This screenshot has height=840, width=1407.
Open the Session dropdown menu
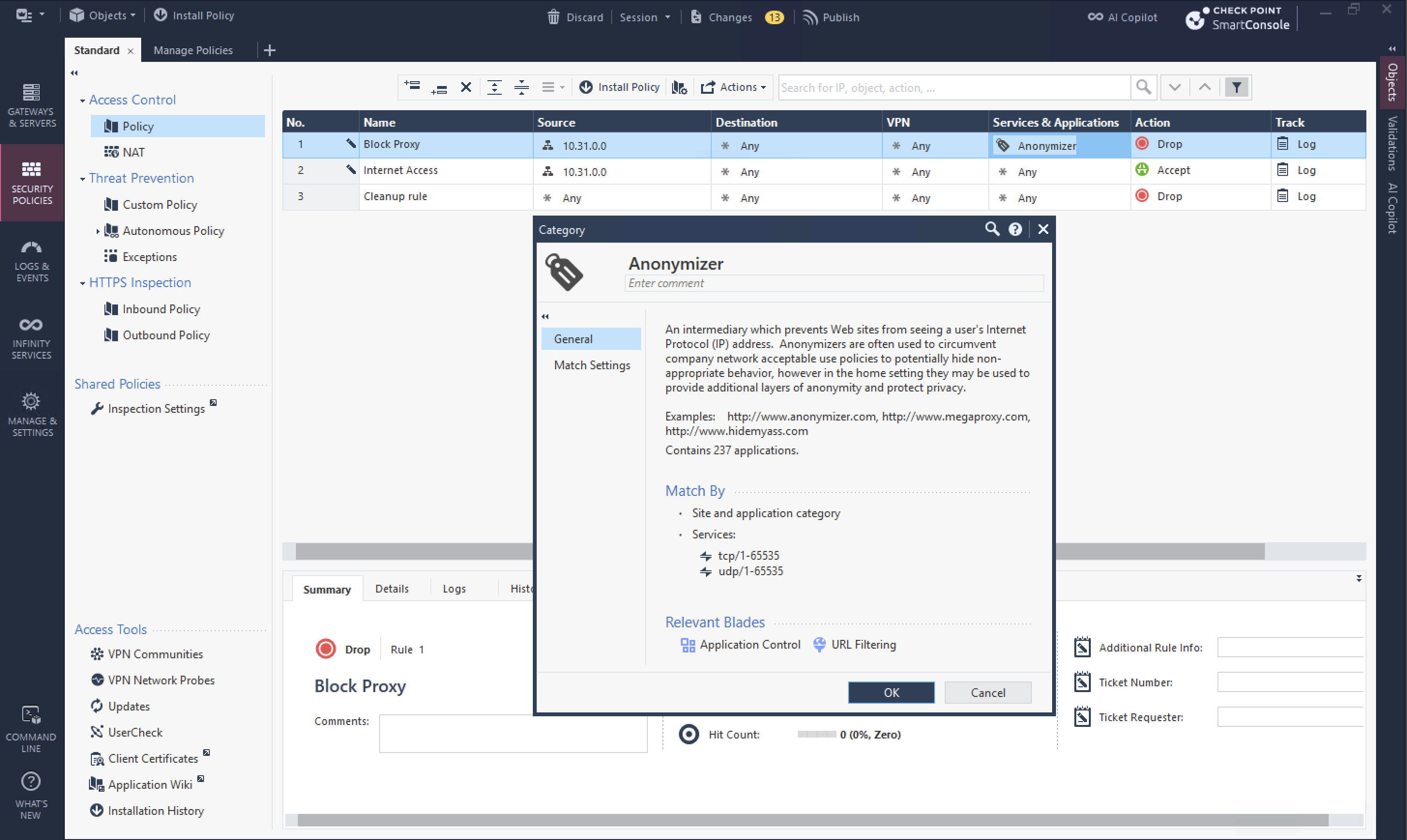coord(645,17)
